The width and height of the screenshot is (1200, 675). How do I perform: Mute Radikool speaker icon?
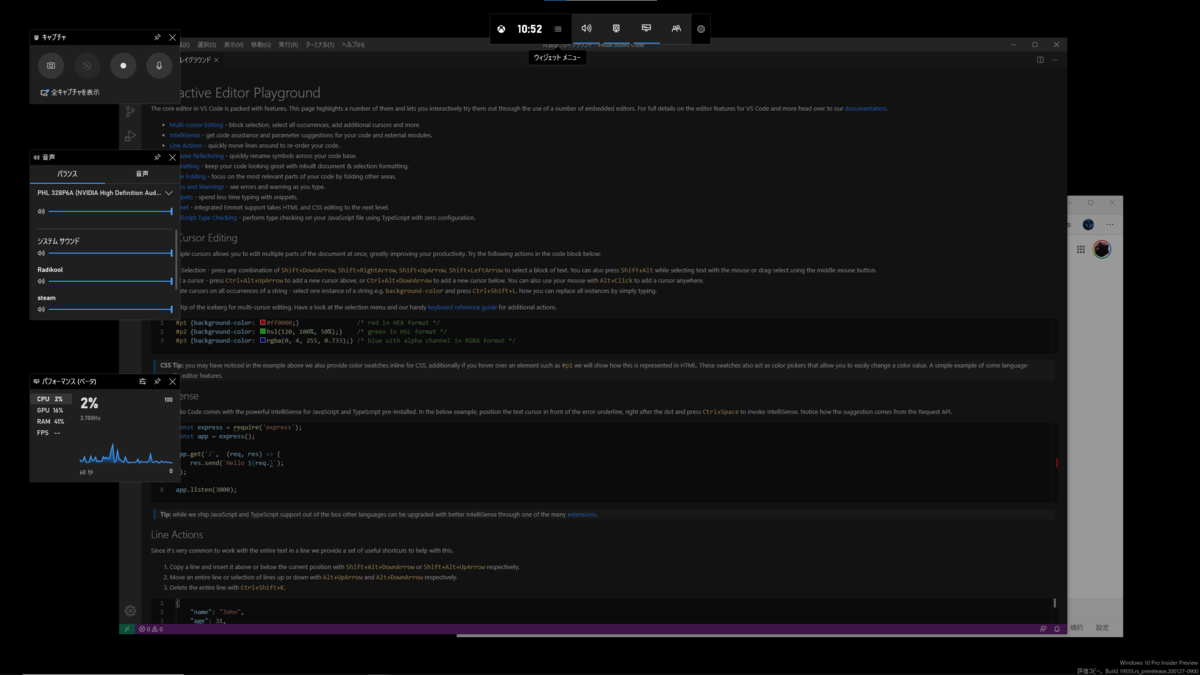click(41, 281)
